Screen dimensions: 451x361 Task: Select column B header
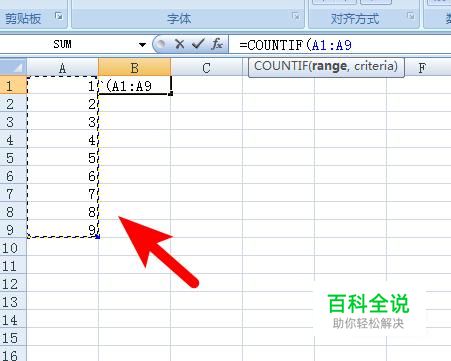135,67
